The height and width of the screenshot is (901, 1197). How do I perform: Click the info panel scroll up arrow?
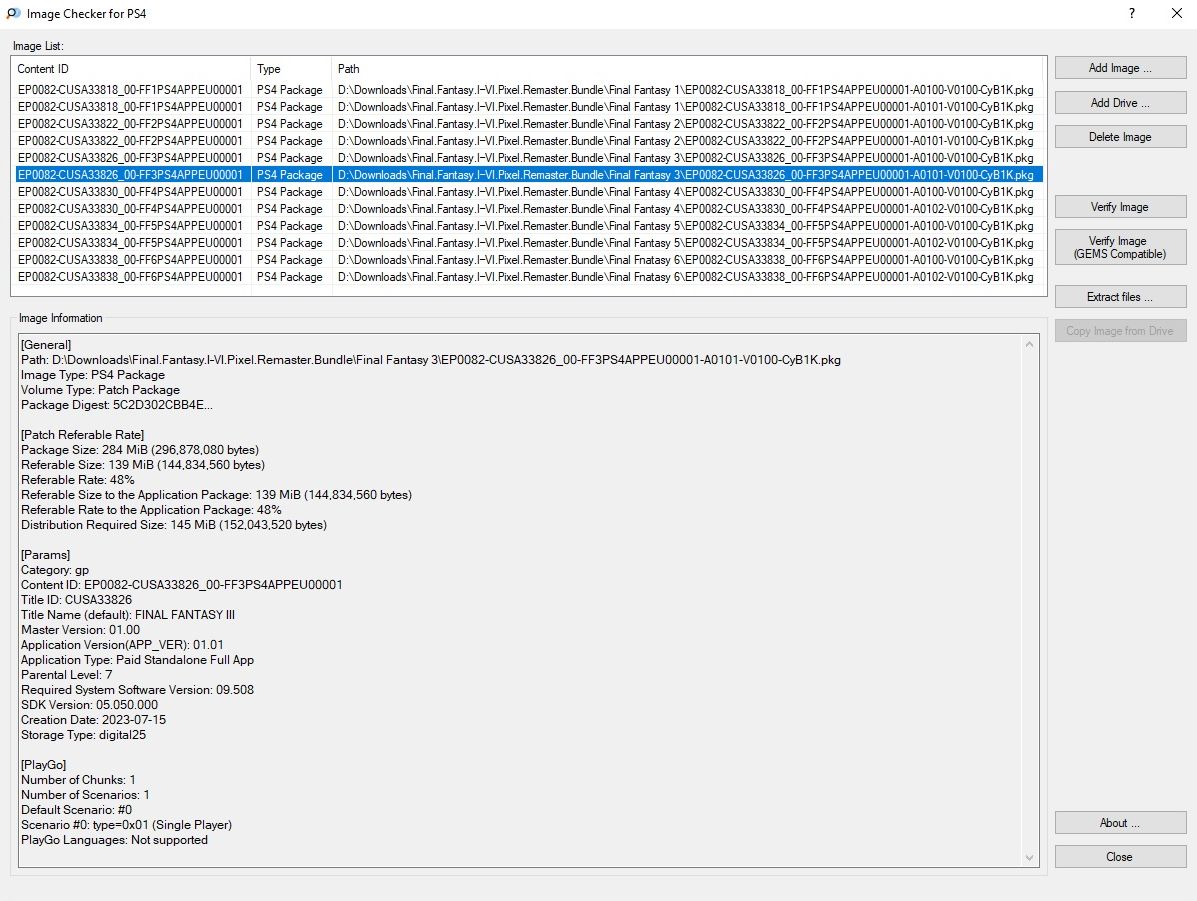pyautogui.click(x=1029, y=344)
